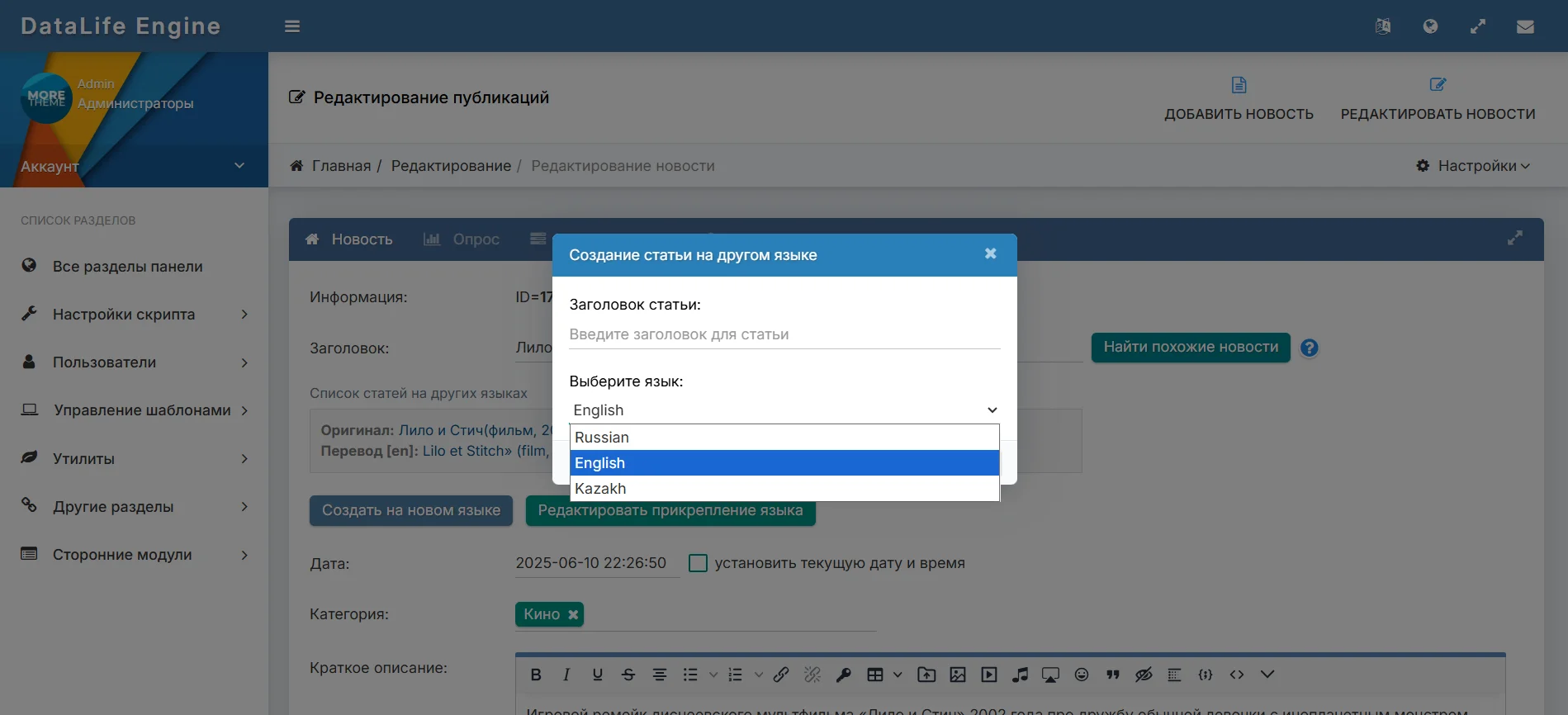Click the article title input field
This screenshot has width=1568, height=715.
click(784, 334)
